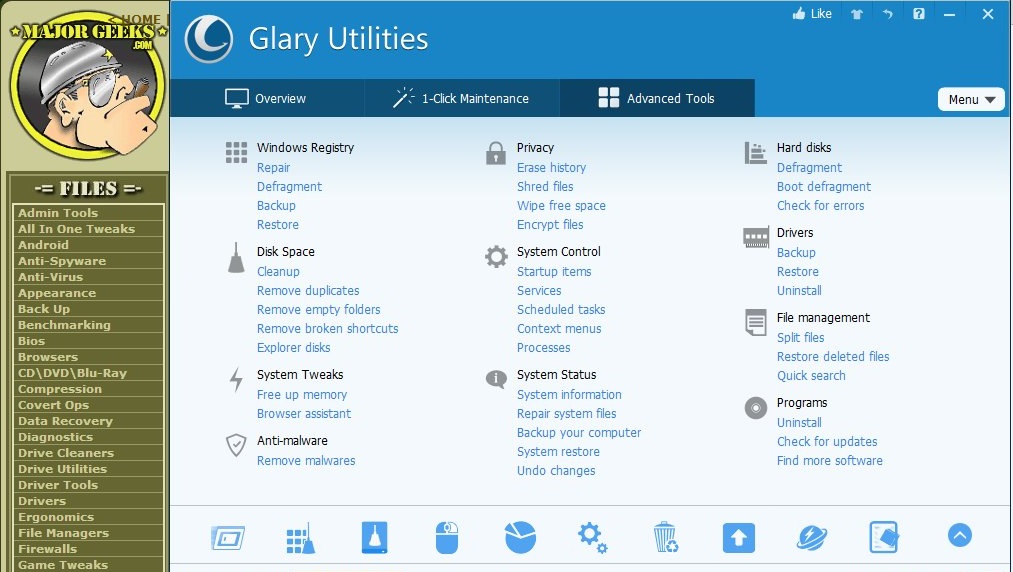This screenshot has width=1013, height=572.
Task: Click the Programs disc icon
Action: (756, 408)
